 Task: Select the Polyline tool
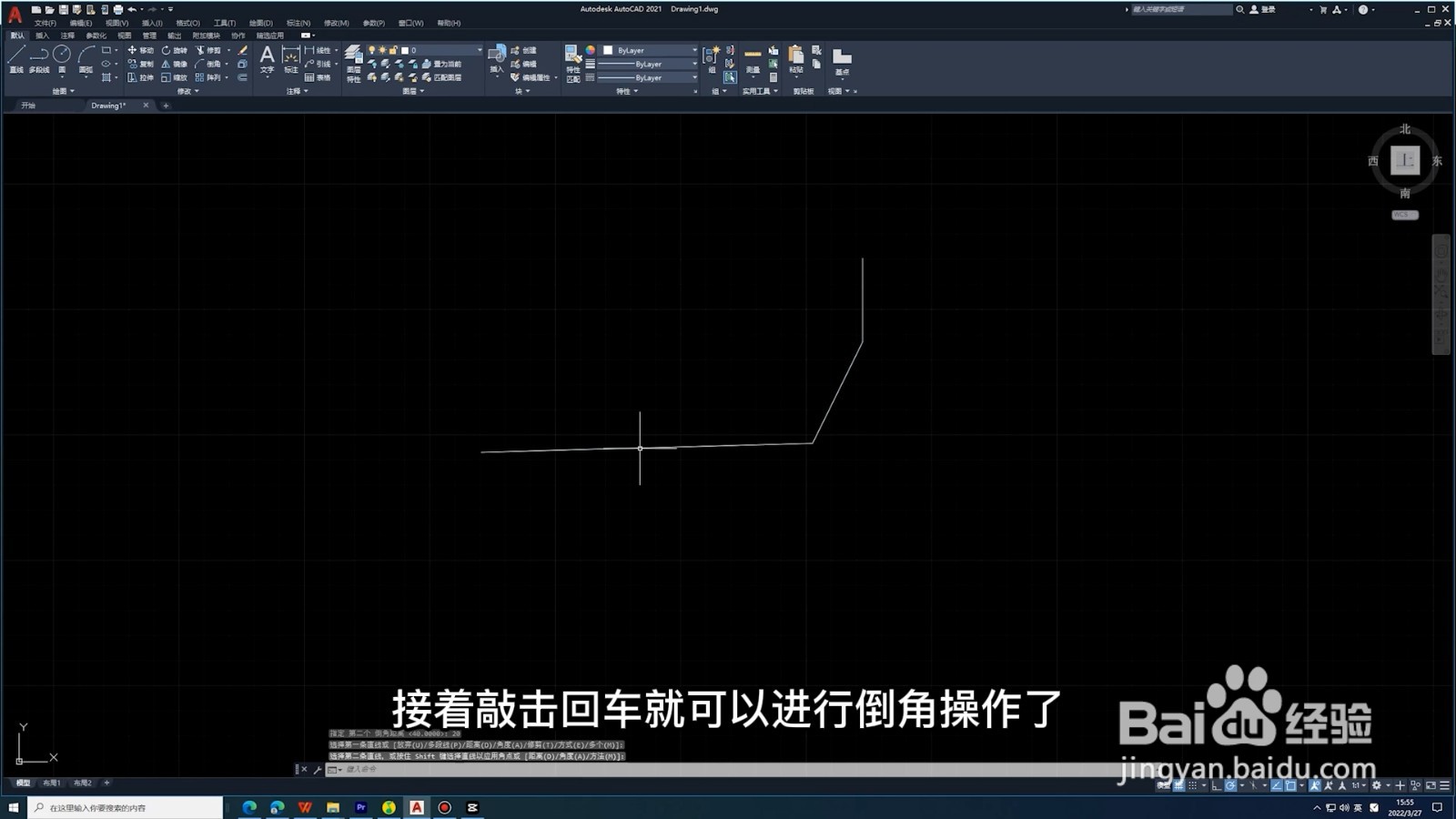[38, 56]
